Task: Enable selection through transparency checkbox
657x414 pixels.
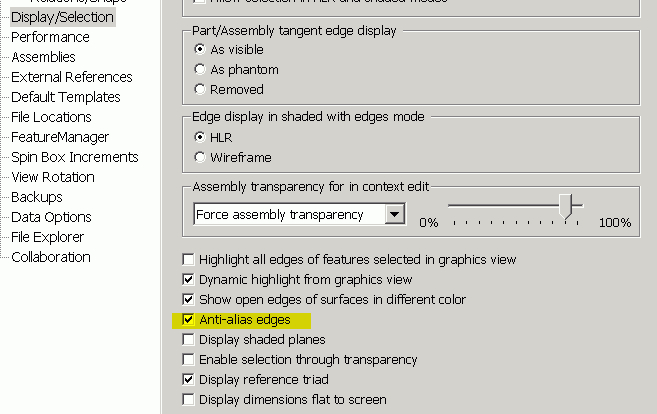Action: click(189, 360)
